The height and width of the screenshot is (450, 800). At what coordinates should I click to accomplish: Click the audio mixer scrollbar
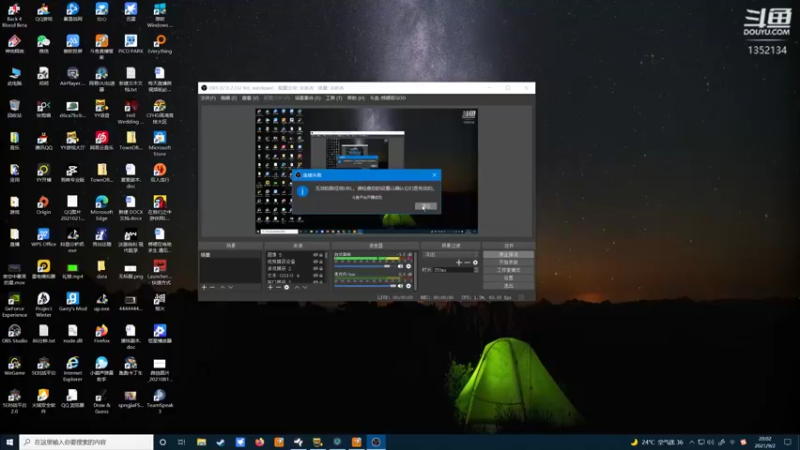click(415, 271)
